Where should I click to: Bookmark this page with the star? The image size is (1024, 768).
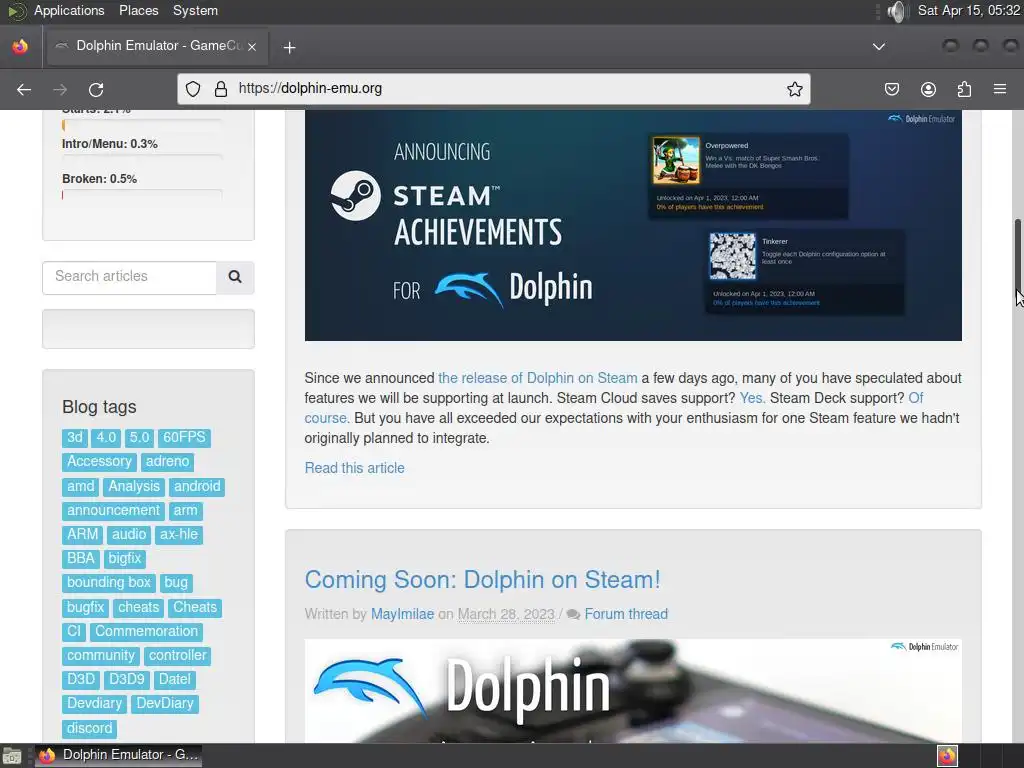coord(794,89)
